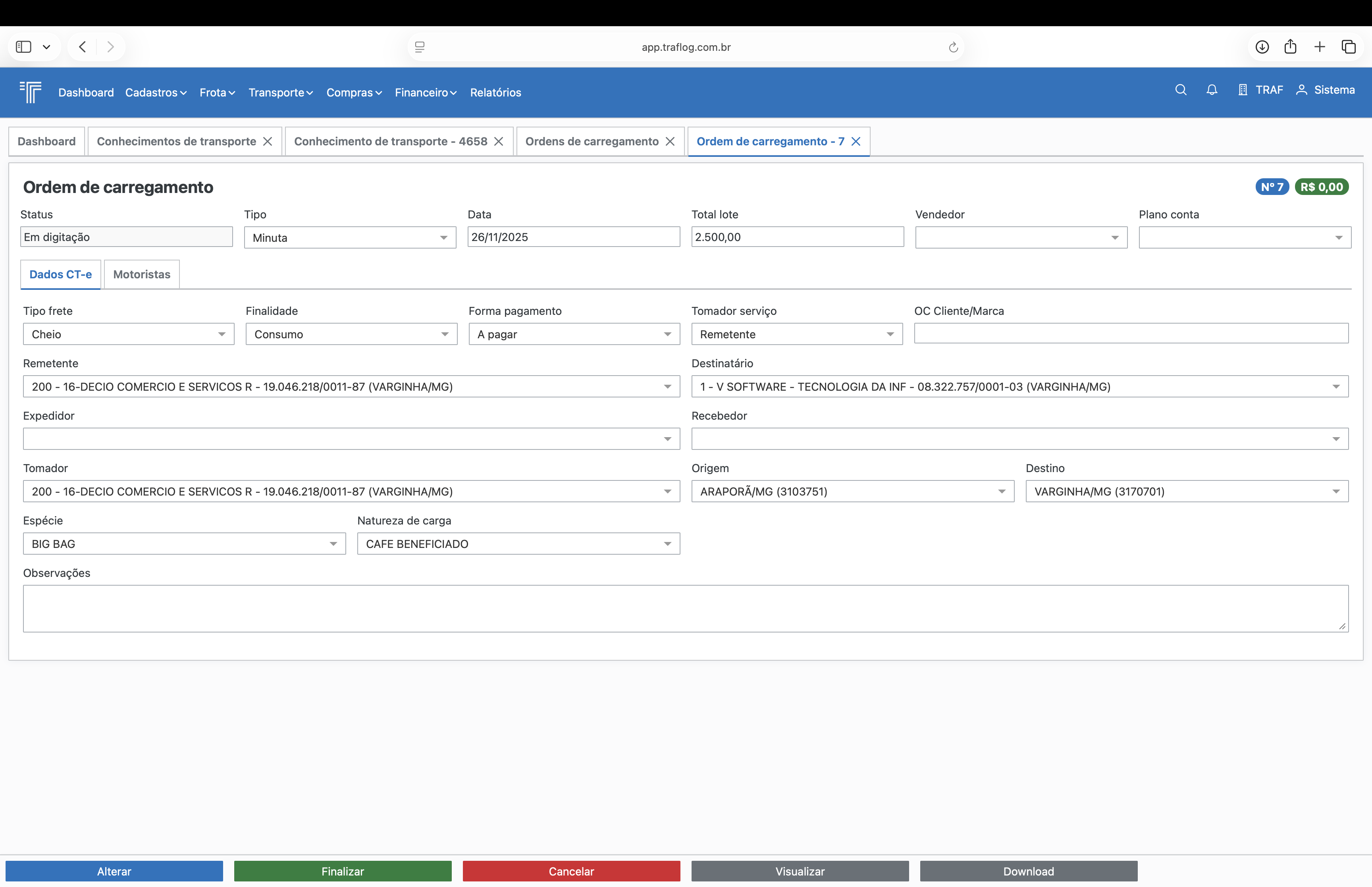Toggle the browser sidebar icon
Screen dimensions: 1372x887
(23, 47)
